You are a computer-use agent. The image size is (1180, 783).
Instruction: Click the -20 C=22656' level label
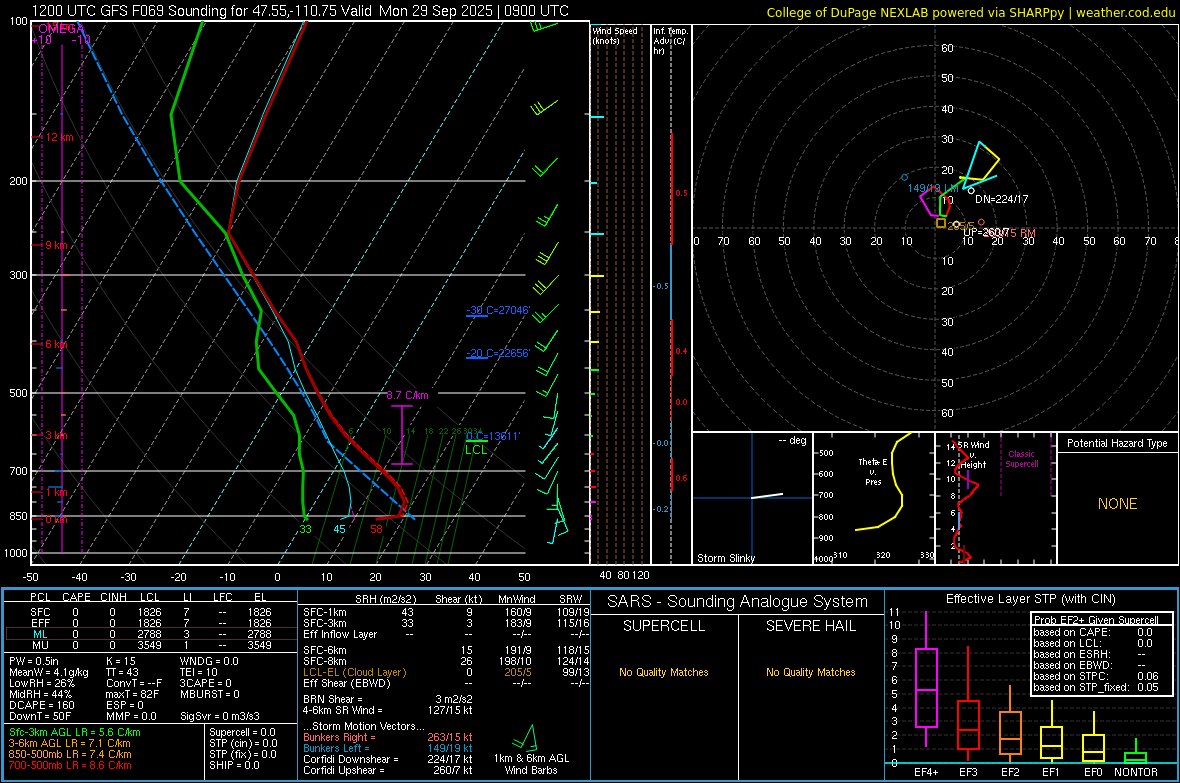(x=498, y=353)
